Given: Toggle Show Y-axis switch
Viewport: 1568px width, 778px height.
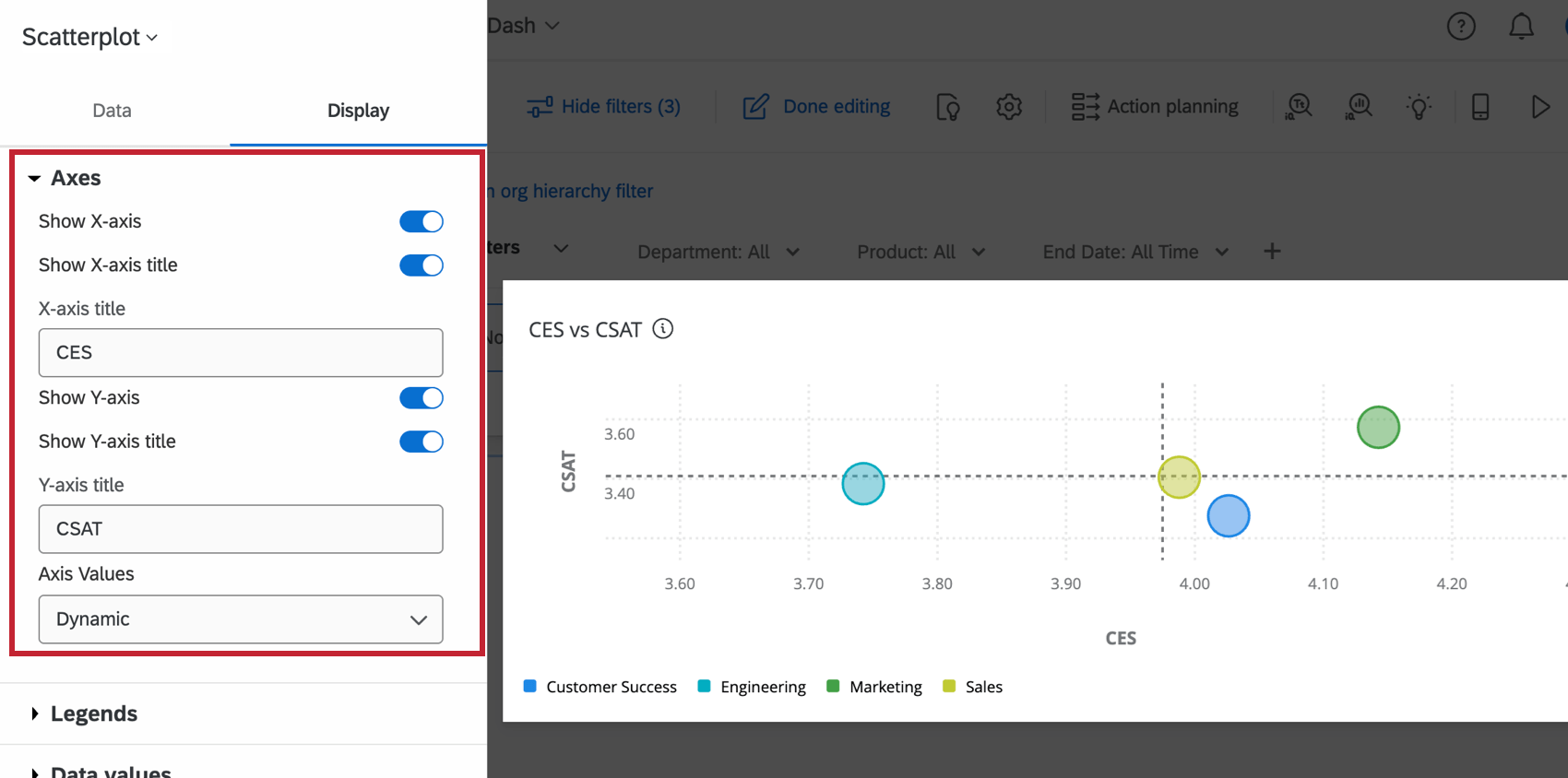Looking at the screenshot, I should pyautogui.click(x=422, y=398).
